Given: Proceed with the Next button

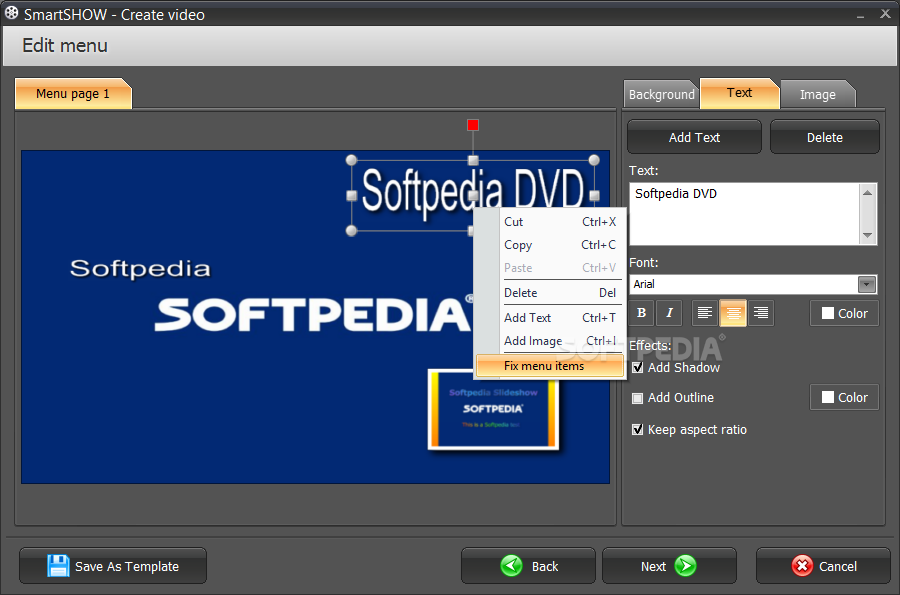Looking at the screenshot, I should [669, 566].
